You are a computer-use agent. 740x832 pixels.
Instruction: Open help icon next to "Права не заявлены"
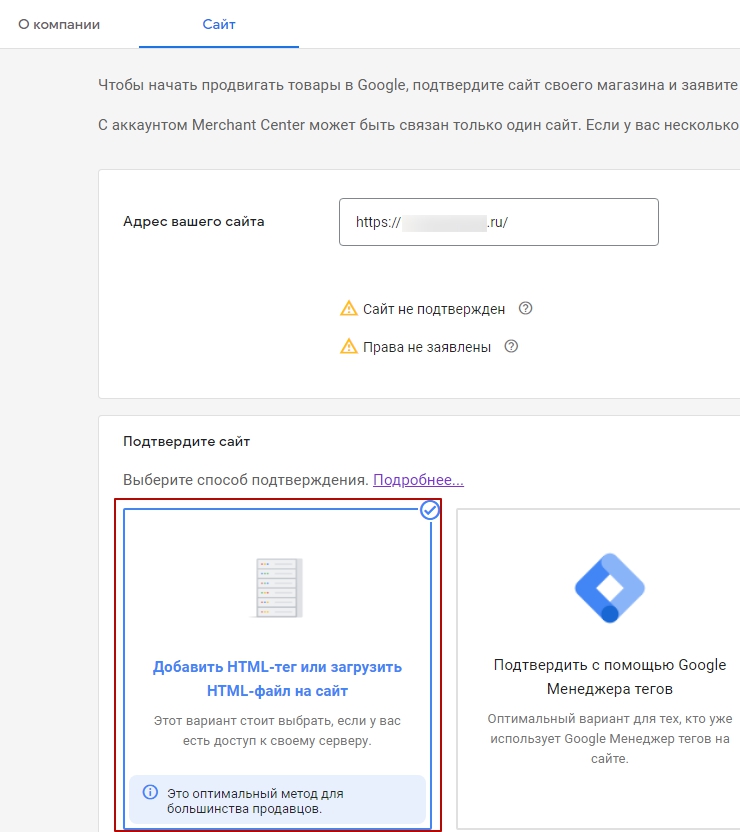511,347
